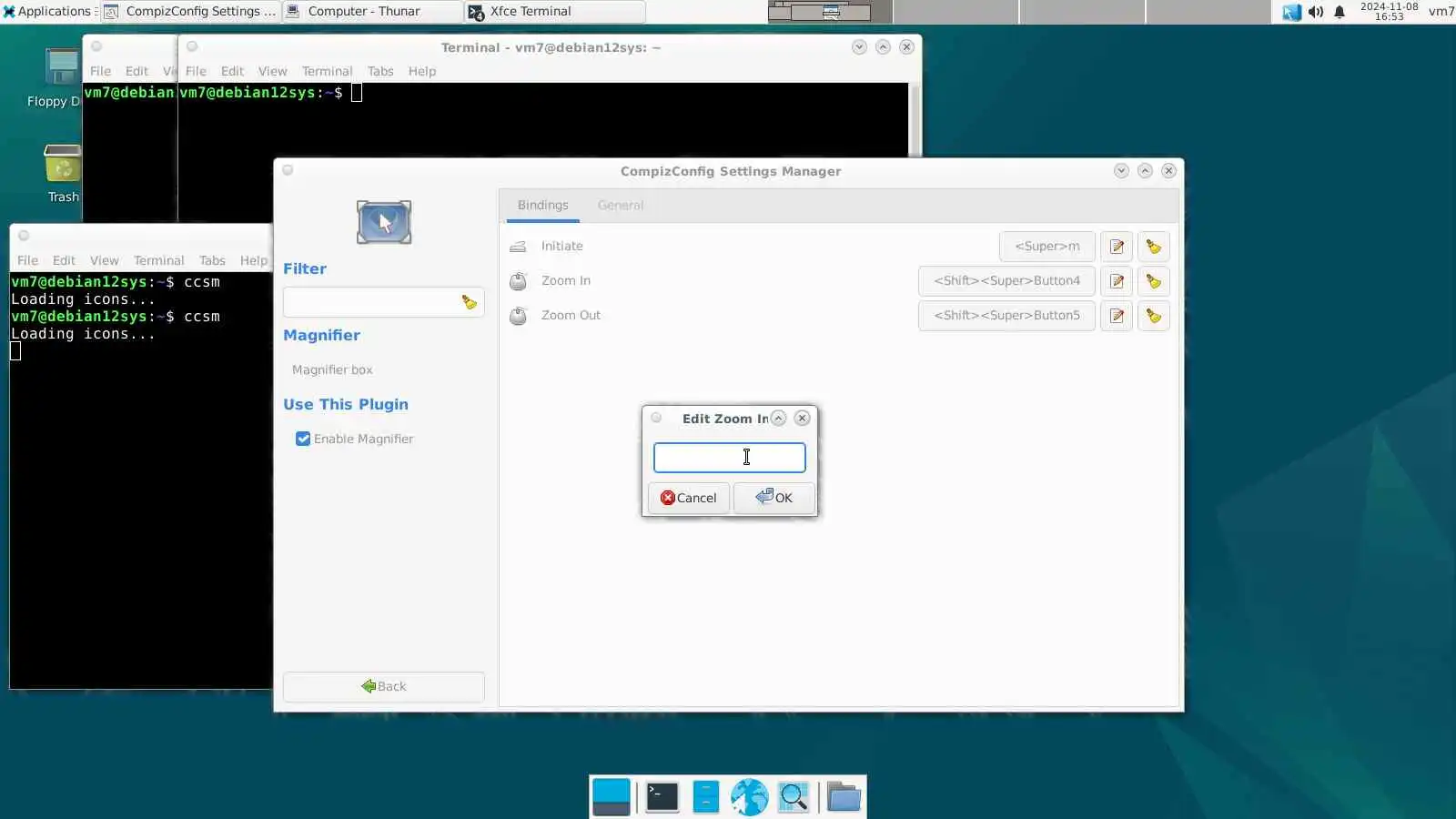Reset Zoom Out binding with broom icon

pyautogui.click(x=1153, y=316)
